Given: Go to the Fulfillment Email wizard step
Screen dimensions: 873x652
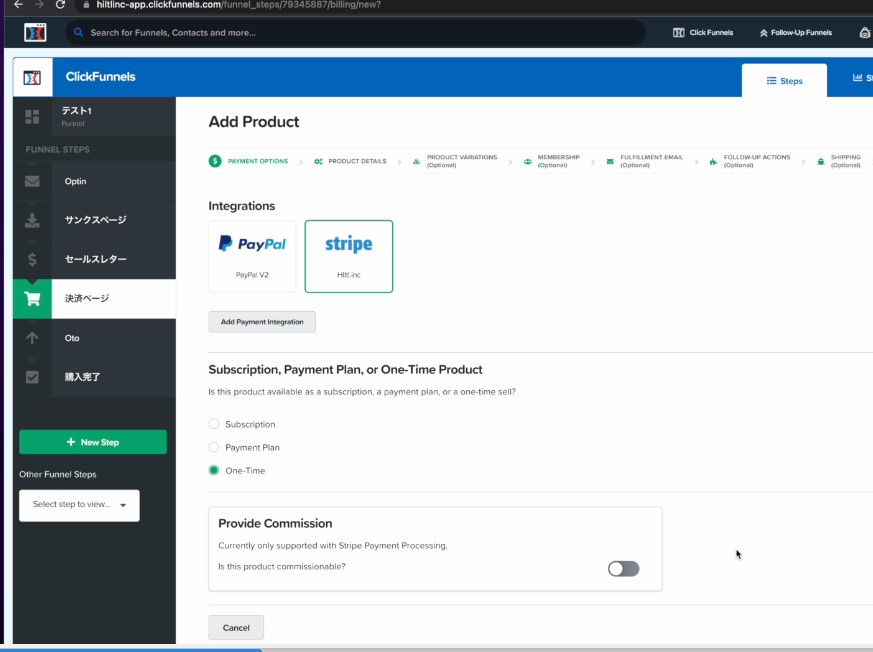Looking at the screenshot, I should (651, 161).
